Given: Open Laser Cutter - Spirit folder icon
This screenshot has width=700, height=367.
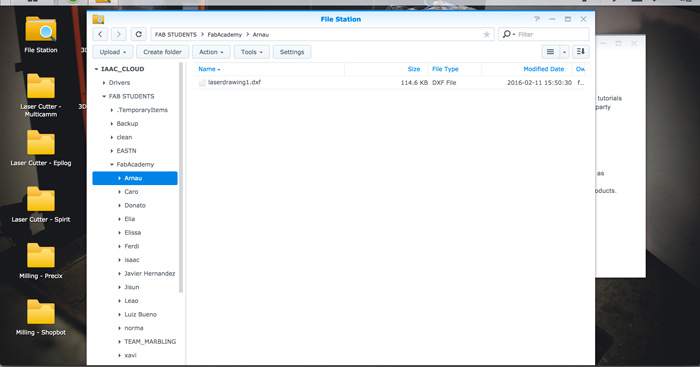Looking at the screenshot, I should pos(41,199).
